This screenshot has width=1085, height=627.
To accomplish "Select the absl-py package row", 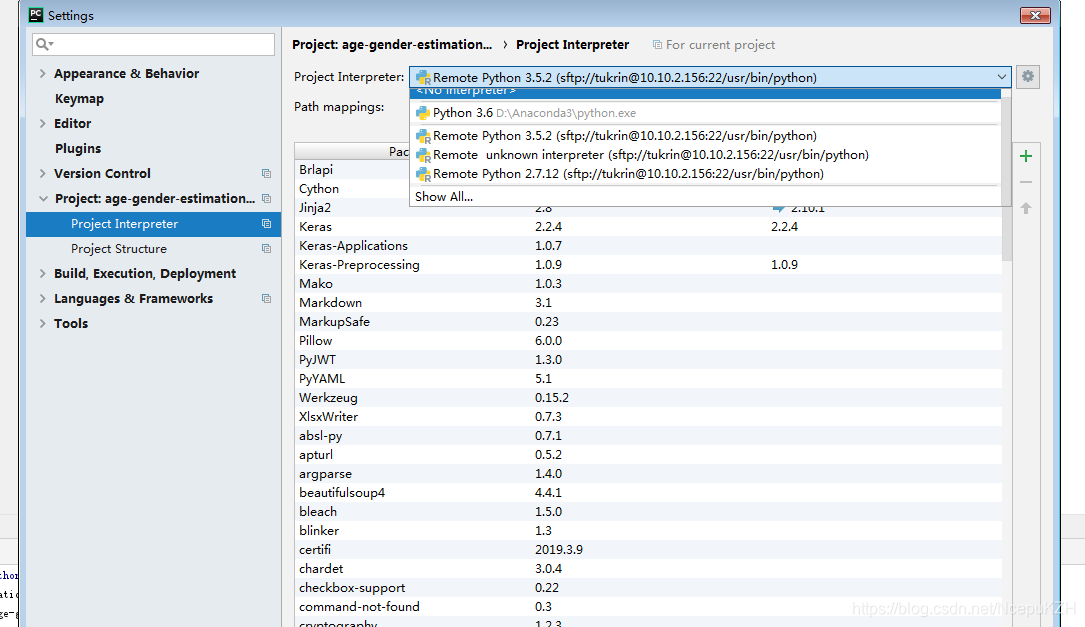I will (648, 436).
